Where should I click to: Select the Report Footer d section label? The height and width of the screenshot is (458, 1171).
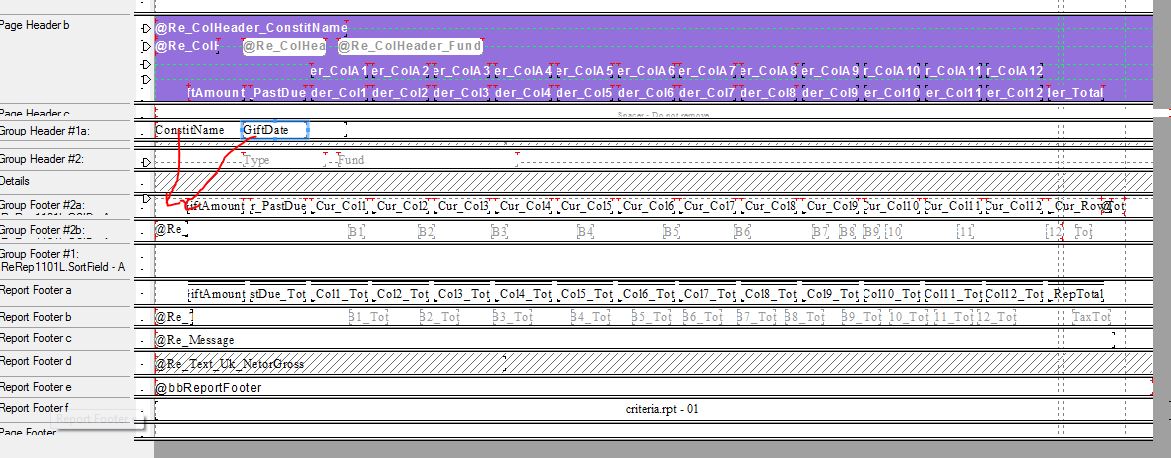click(x=36, y=361)
